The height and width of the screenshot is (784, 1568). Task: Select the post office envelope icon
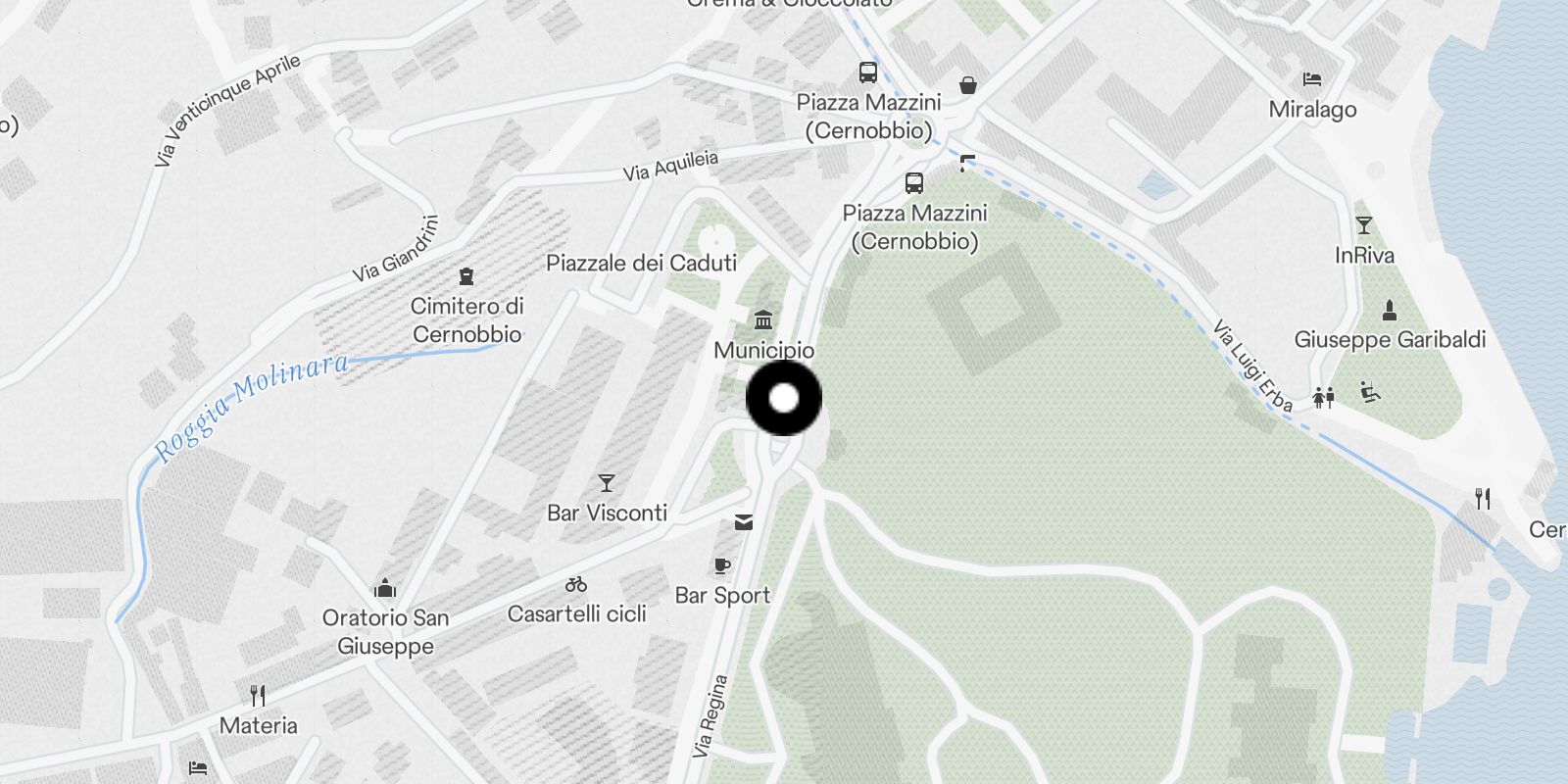(744, 522)
